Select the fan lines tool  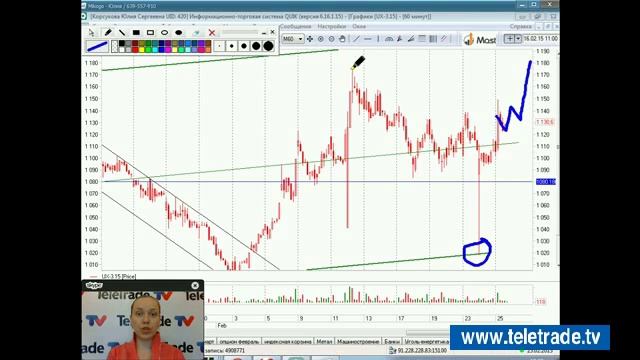pyautogui.click(x=400, y=39)
